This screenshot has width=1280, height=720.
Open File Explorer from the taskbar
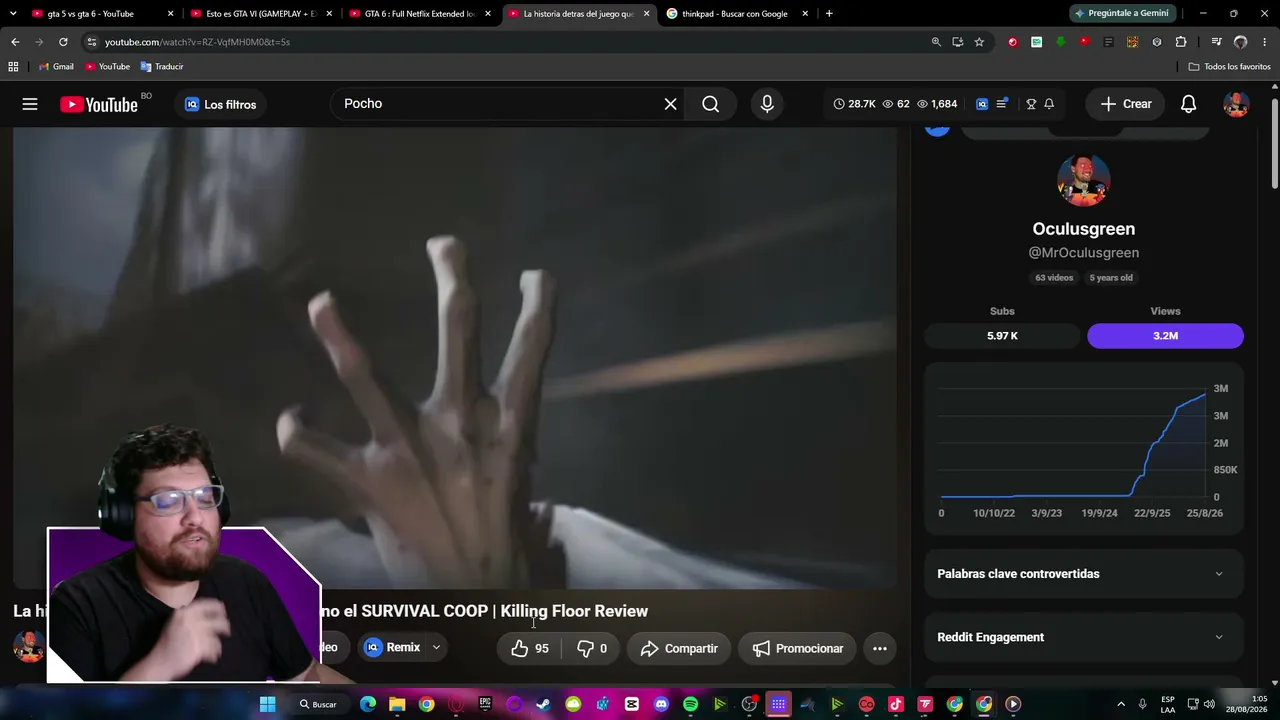397,704
